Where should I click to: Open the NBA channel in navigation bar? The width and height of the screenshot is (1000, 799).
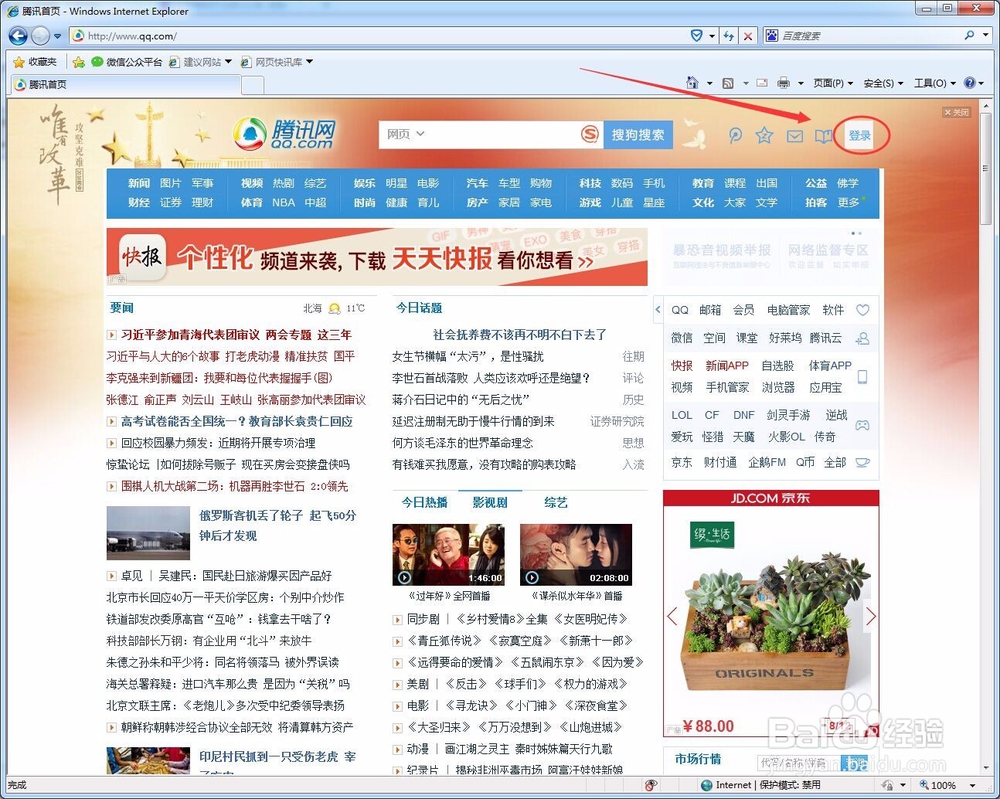point(283,203)
